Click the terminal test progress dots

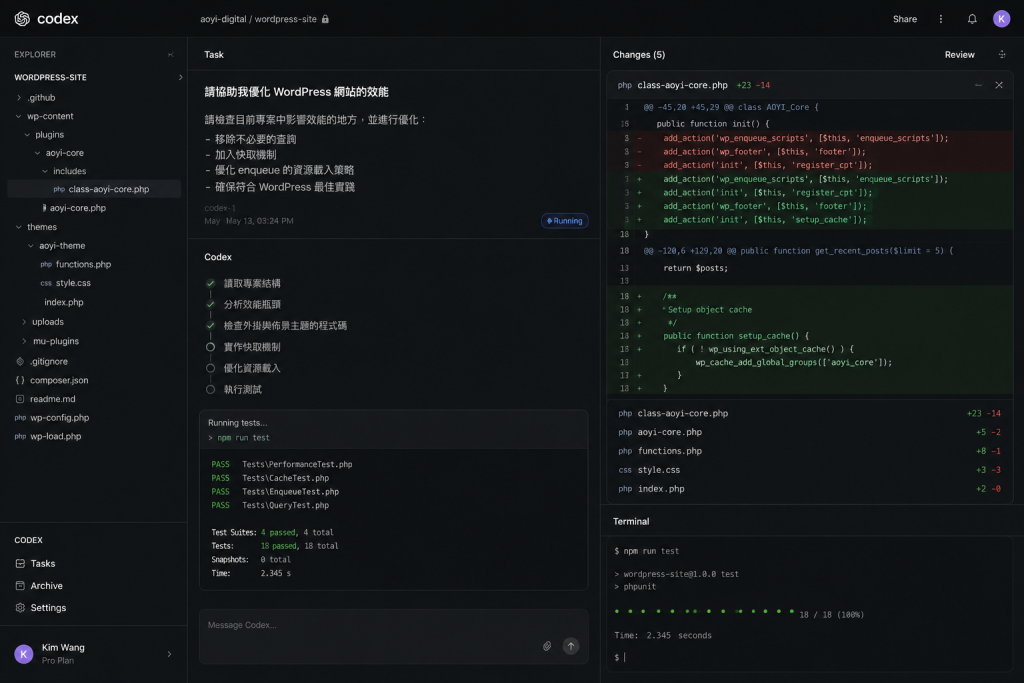pos(704,612)
